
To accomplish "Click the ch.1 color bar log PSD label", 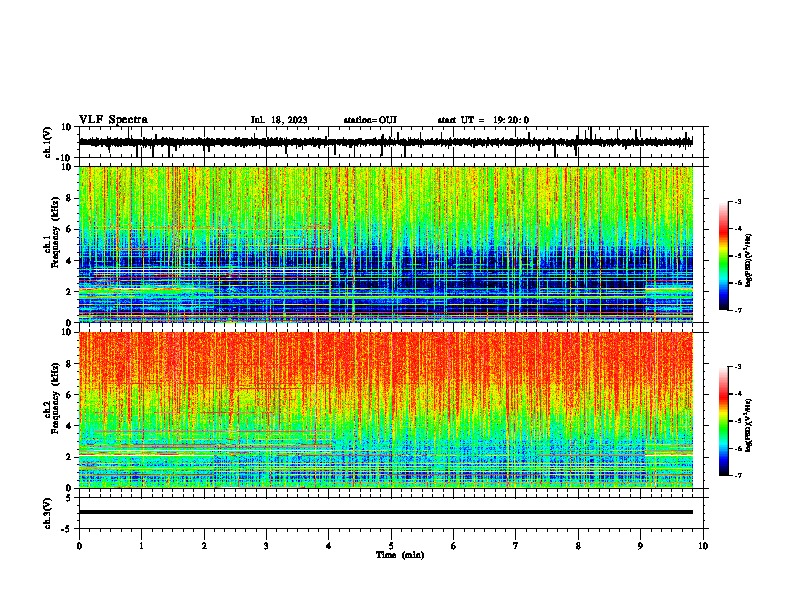I will (x=748, y=261).
